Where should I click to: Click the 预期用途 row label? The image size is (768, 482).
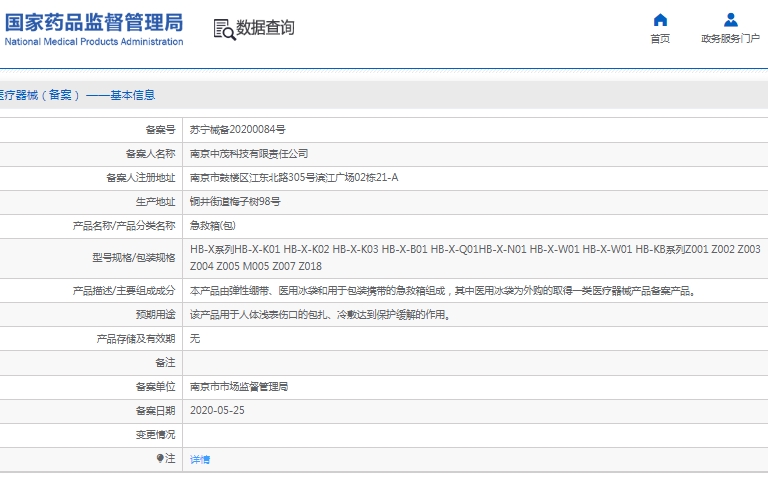coord(155,314)
